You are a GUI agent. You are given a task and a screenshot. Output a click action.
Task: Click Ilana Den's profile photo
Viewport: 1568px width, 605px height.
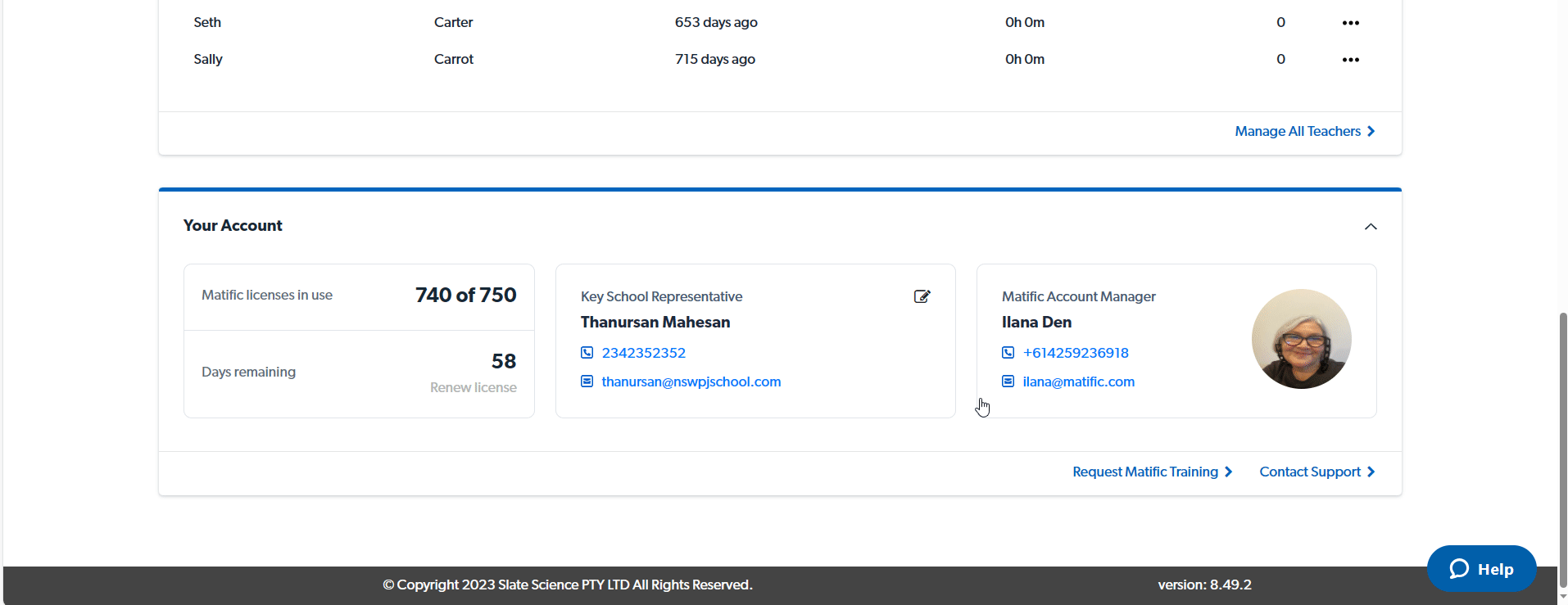pyautogui.click(x=1300, y=339)
